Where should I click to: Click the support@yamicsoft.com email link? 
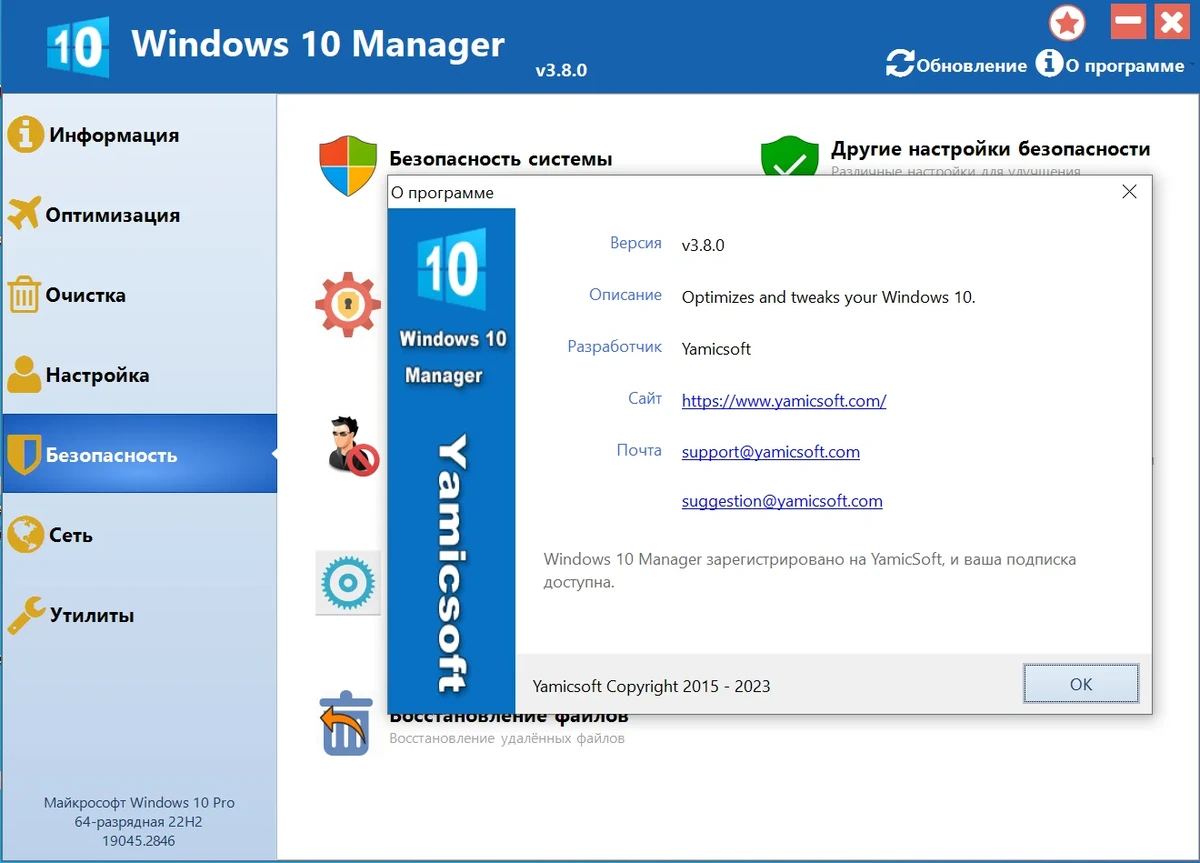click(x=771, y=452)
